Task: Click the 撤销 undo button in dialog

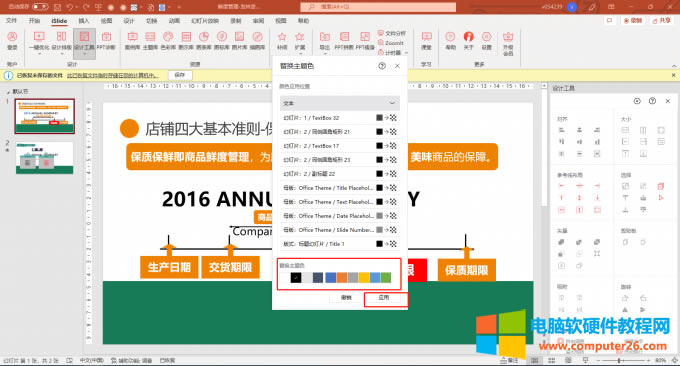Action: 346,298
